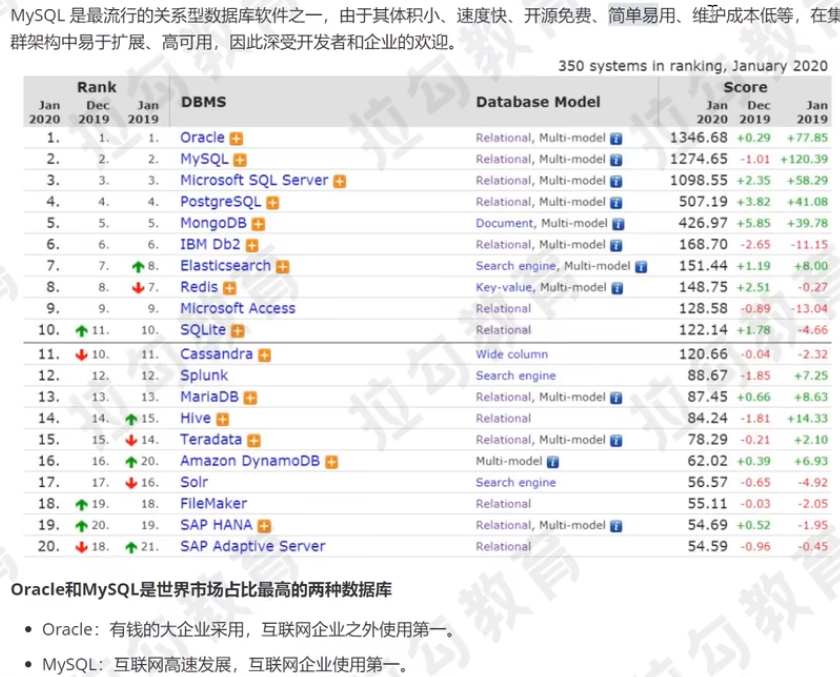Open the Elasticsearch link
840x677 pixels.
(225, 266)
